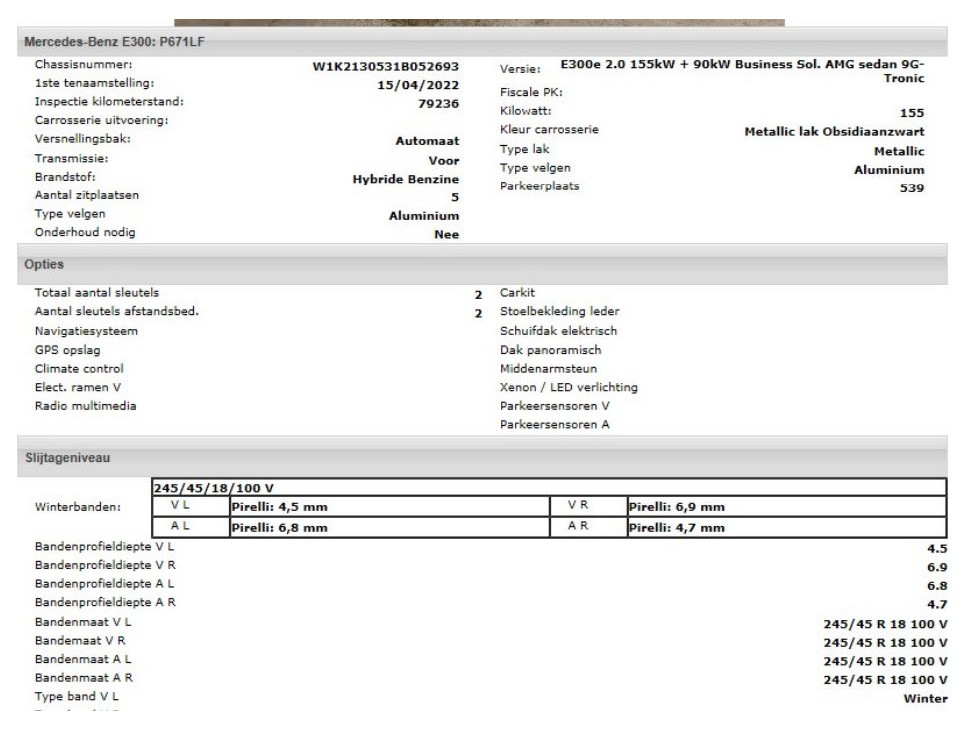Click the 'Onderhoud nodig' label
Image resolution: width=974 pixels, height=730 pixels.
tap(85, 232)
